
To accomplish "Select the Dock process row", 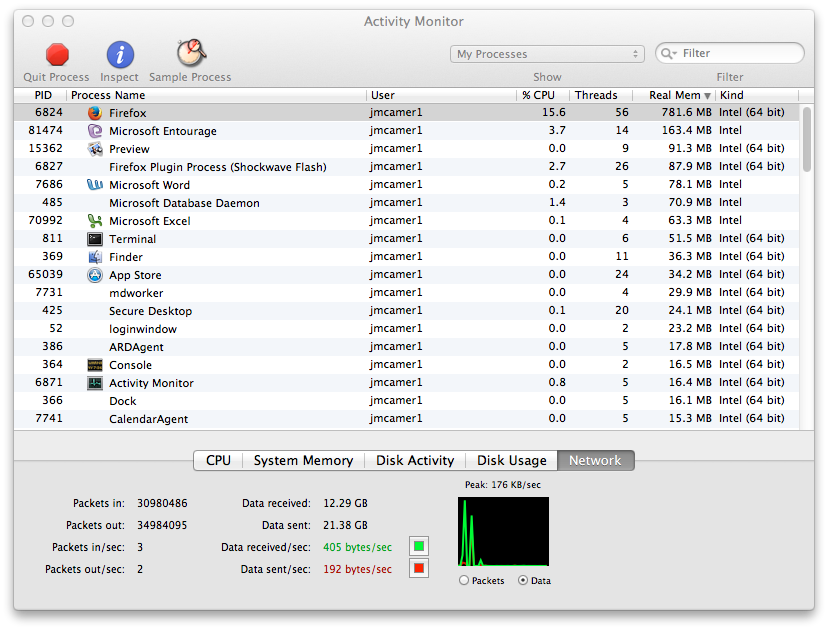I will (407, 400).
